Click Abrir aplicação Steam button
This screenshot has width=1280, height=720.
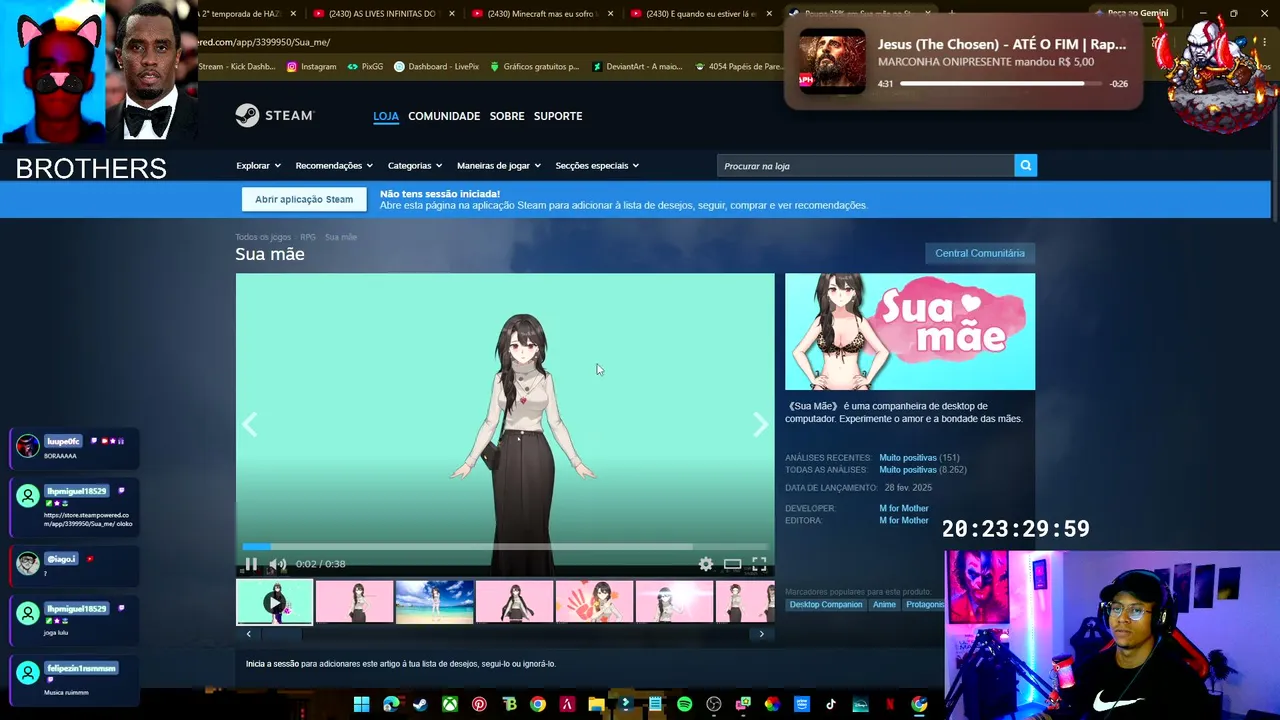point(304,199)
